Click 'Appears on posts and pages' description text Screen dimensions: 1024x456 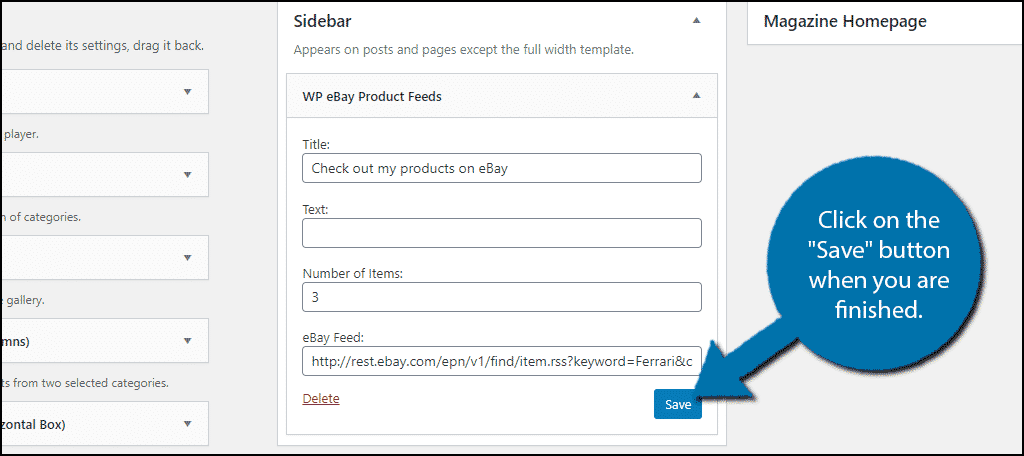463,50
